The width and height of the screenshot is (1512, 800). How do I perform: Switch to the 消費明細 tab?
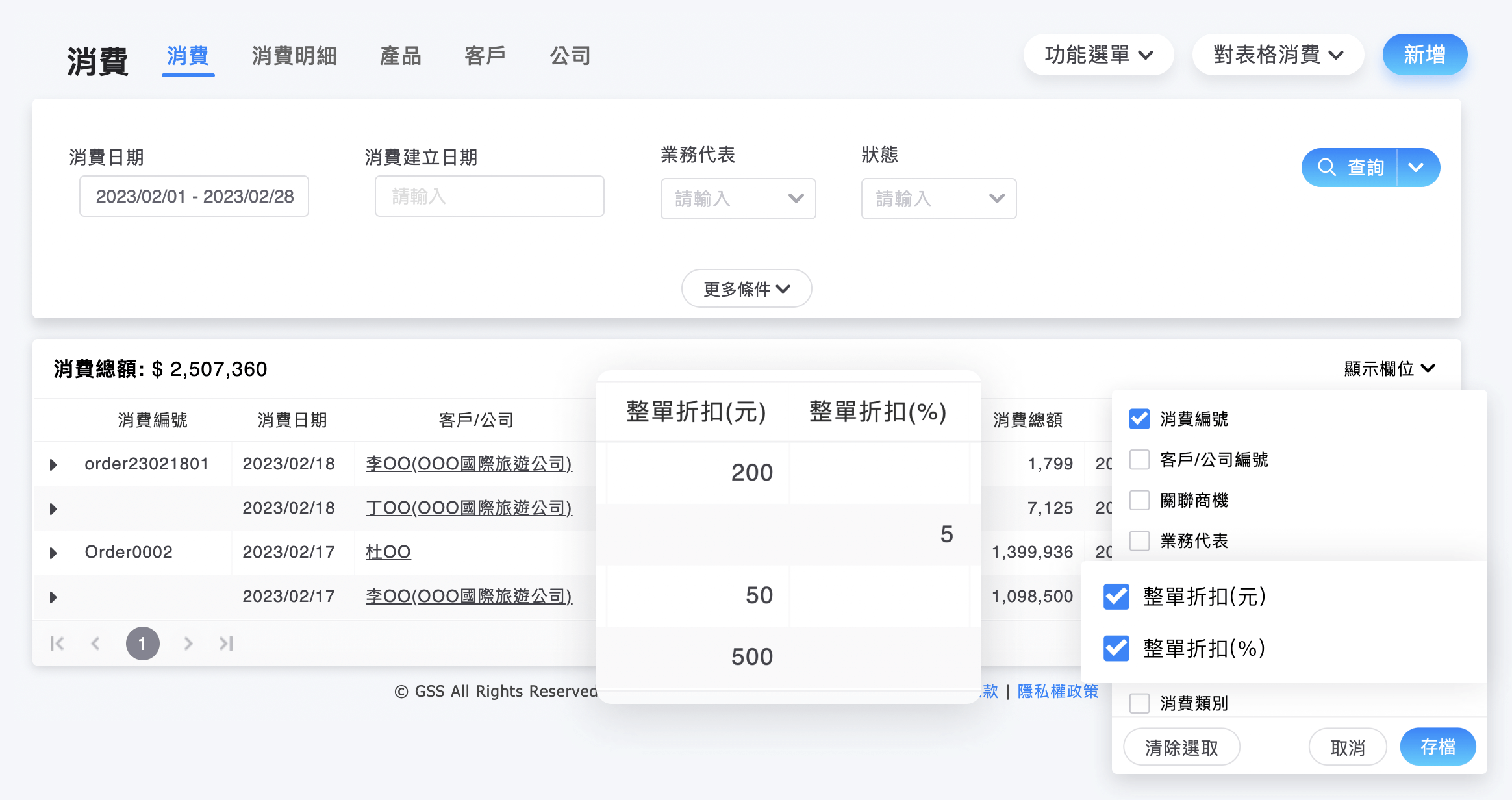294,56
